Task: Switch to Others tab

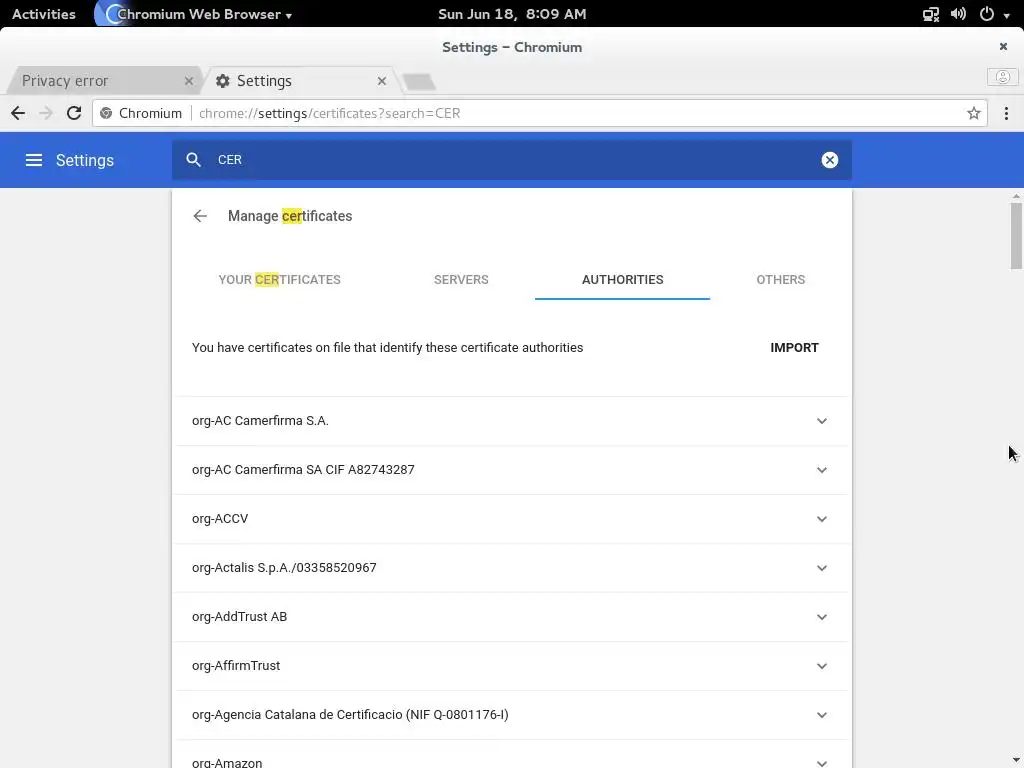Action: click(780, 280)
